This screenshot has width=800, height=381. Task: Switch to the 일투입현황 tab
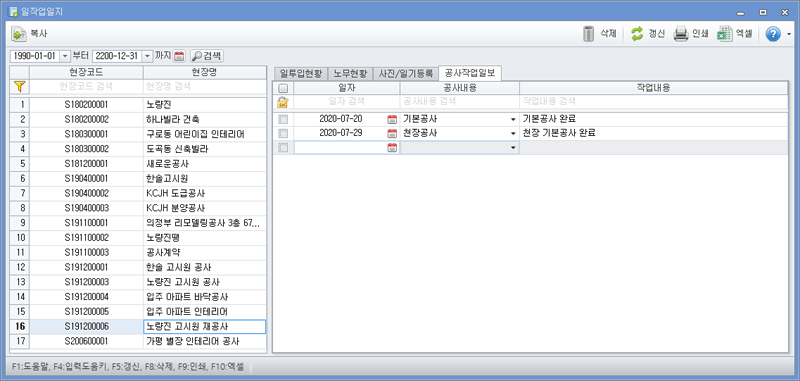[x=301, y=74]
